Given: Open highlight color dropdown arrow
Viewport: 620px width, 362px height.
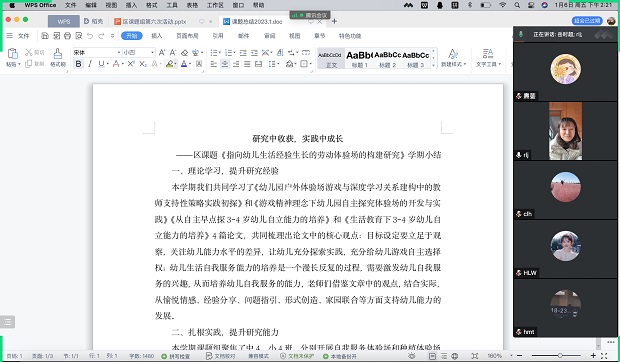Looking at the screenshot, I should coord(176,64).
